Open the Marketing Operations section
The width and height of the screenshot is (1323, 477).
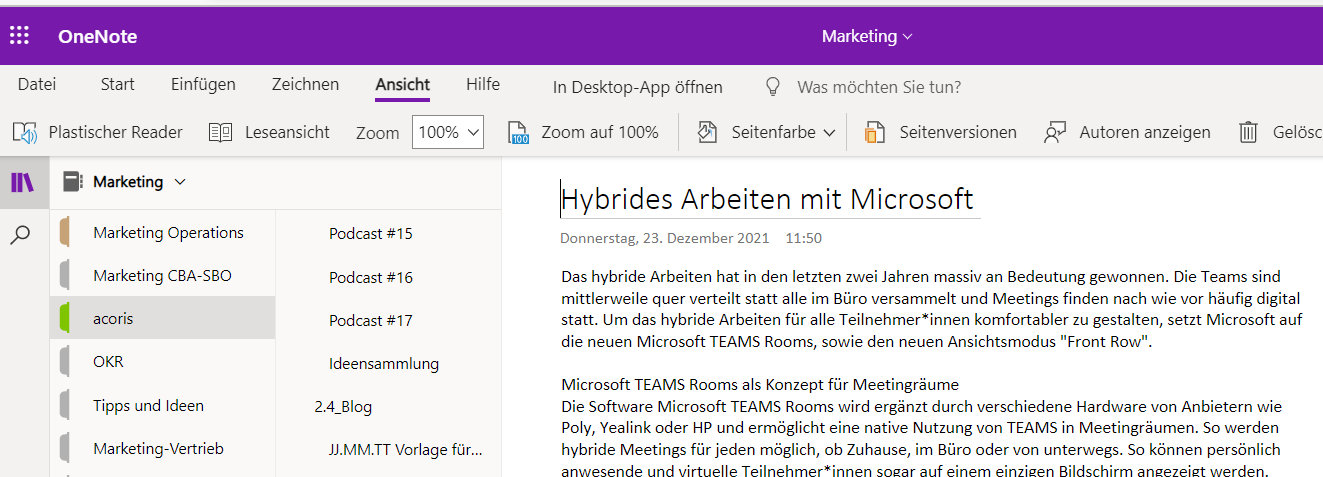tap(162, 232)
